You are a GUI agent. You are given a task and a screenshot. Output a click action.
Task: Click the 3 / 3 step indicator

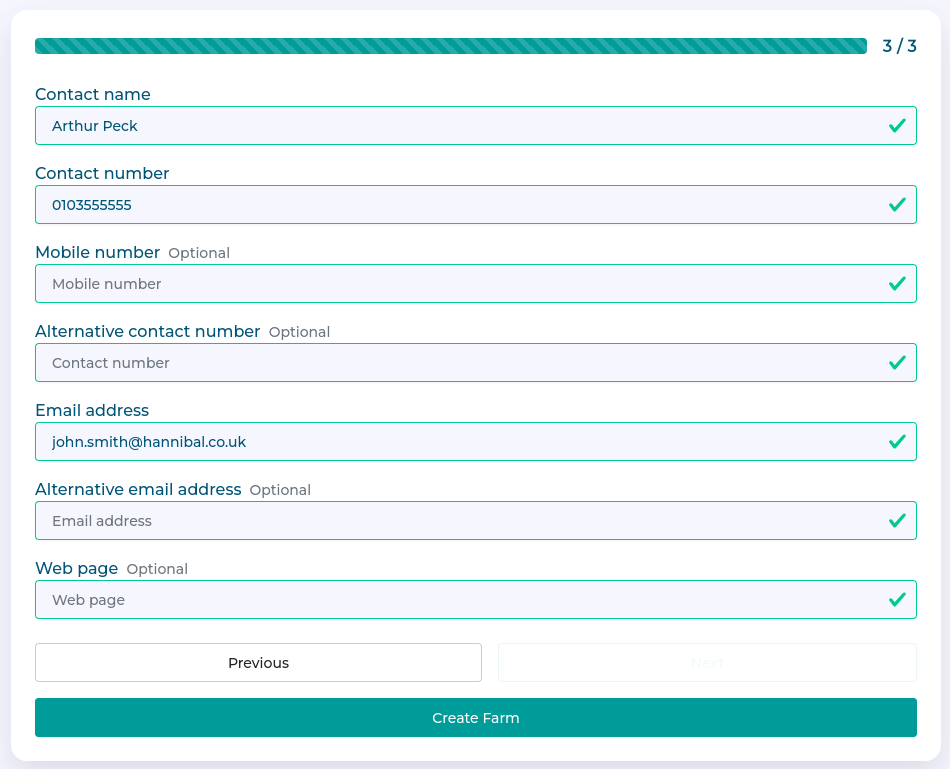tap(899, 46)
